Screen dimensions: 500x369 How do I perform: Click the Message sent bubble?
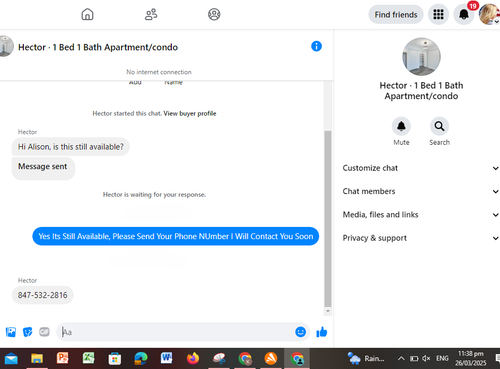point(43,168)
